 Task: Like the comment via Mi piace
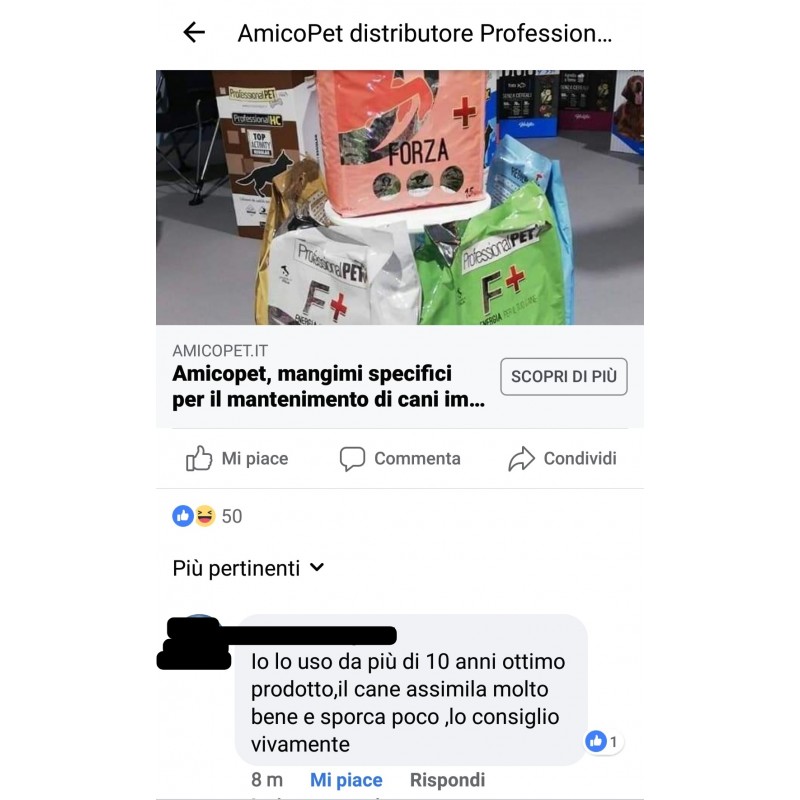tap(346, 780)
